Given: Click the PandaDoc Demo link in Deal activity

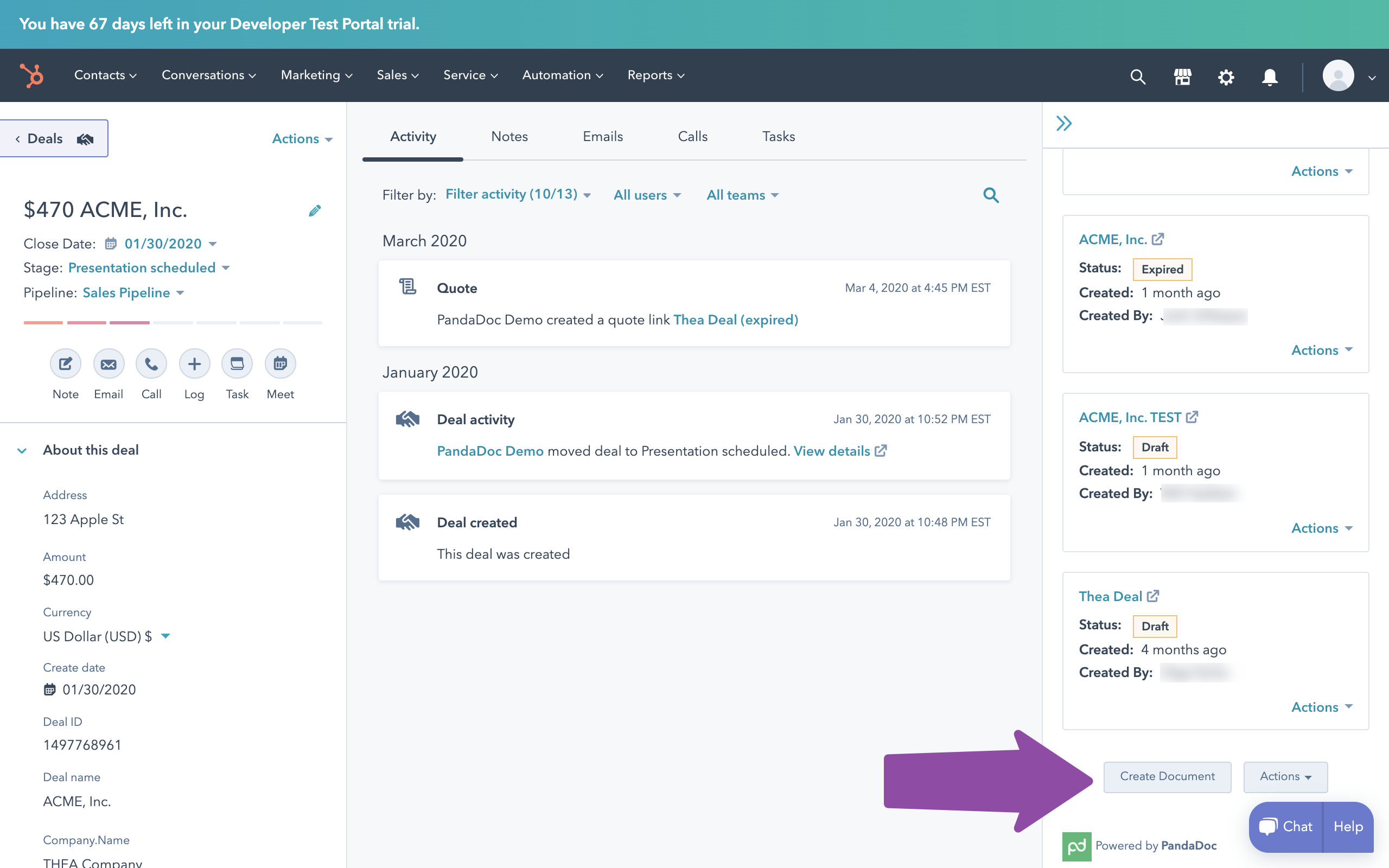Looking at the screenshot, I should [490, 451].
